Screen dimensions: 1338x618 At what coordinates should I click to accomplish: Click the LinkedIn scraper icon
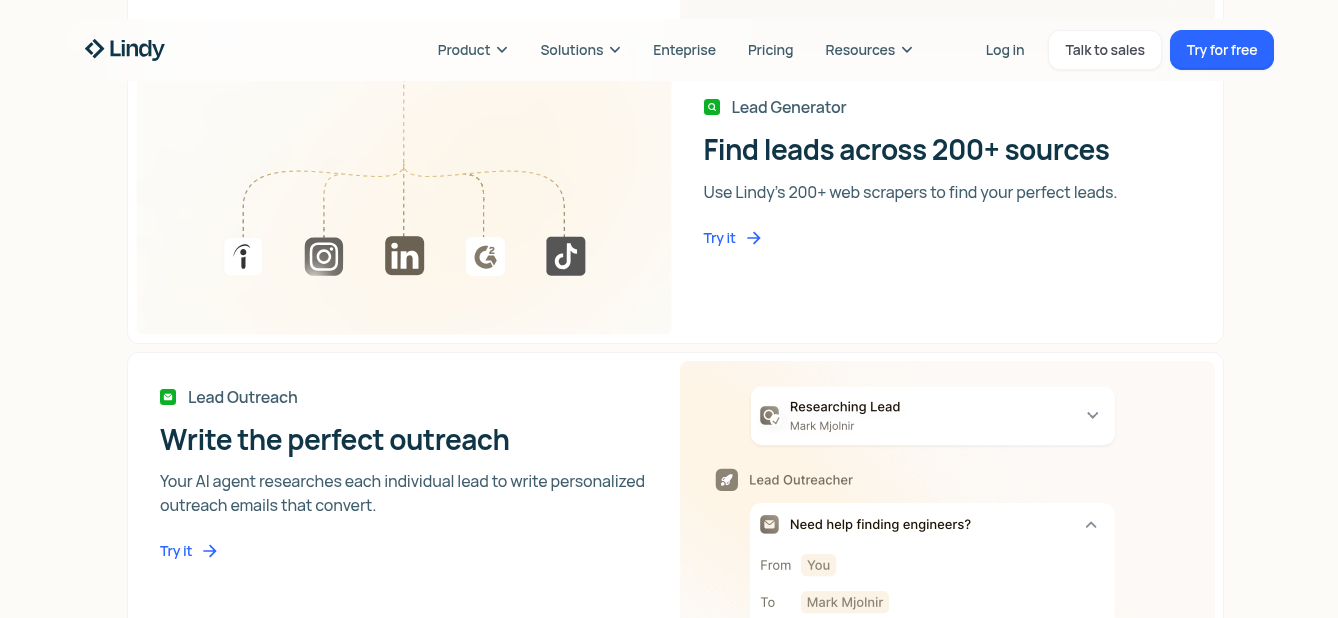pos(404,256)
